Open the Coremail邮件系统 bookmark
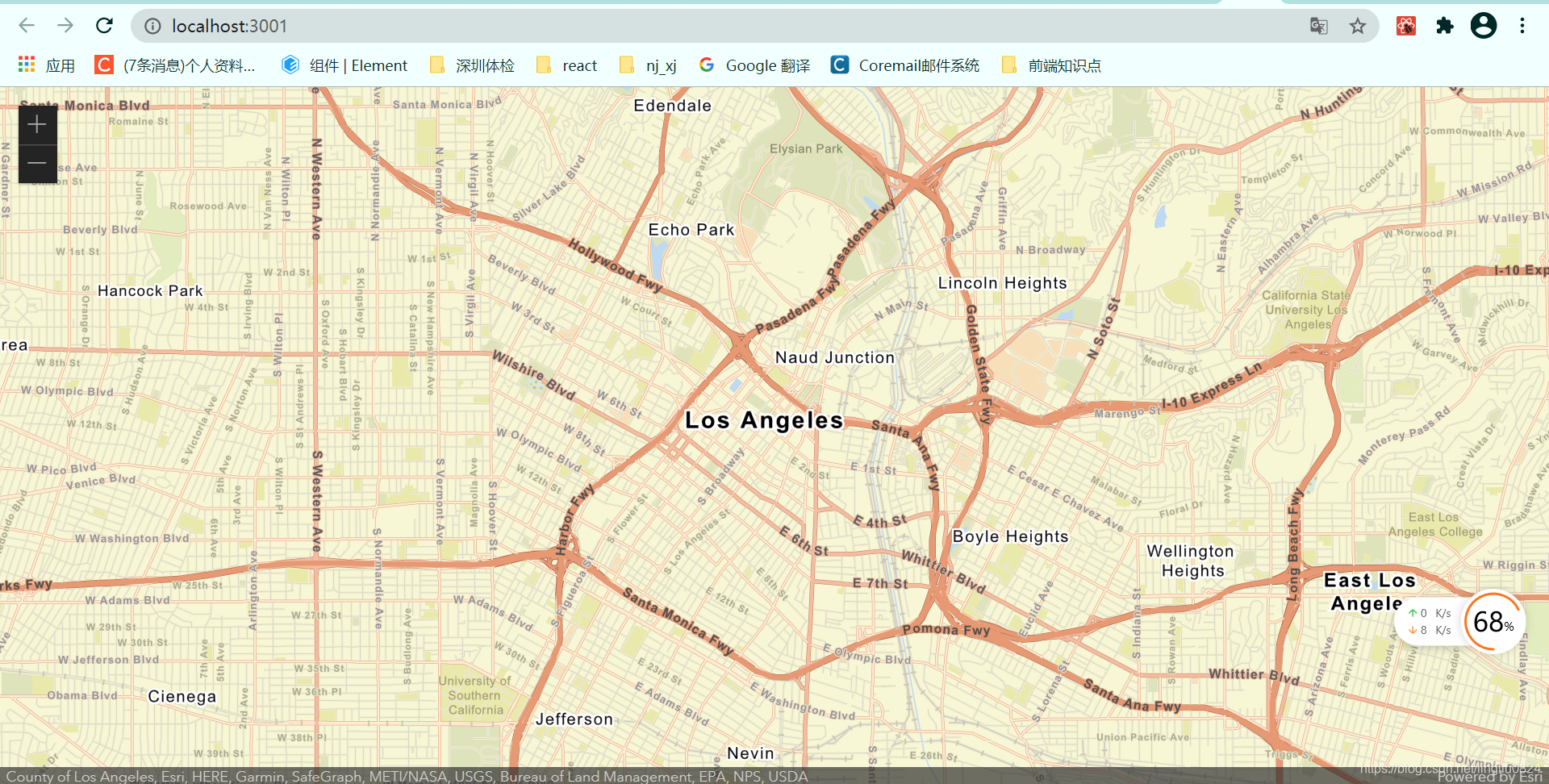This screenshot has width=1549, height=784. coord(905,65)
